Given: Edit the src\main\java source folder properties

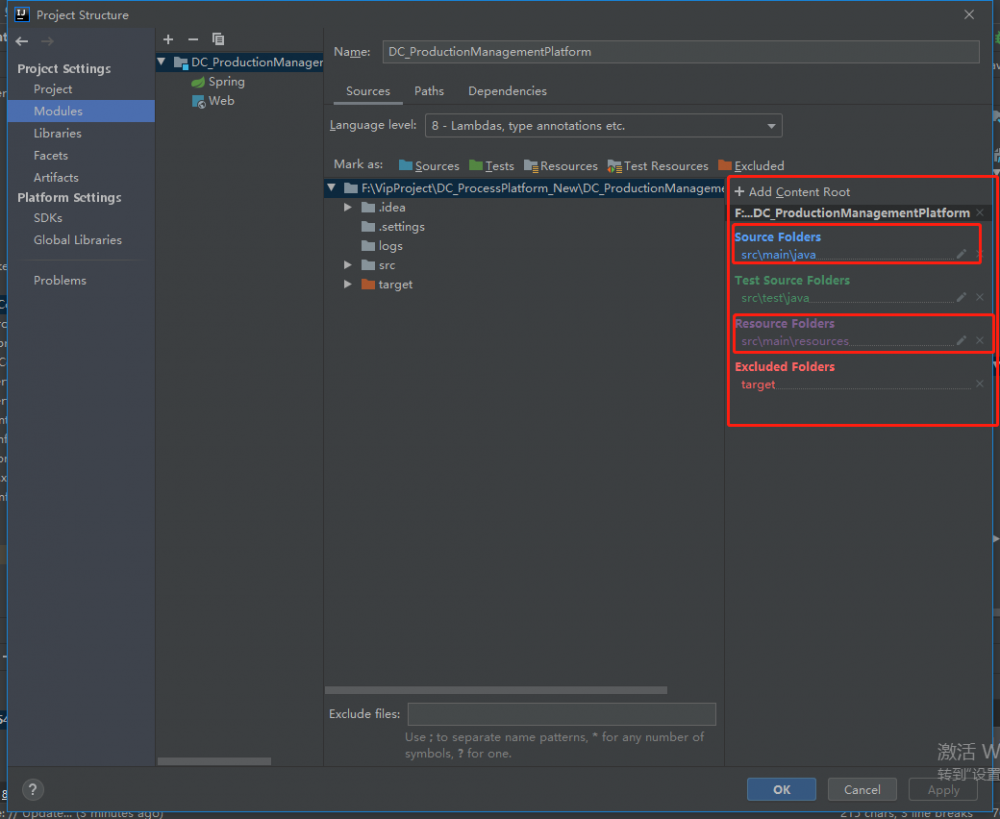Looking at the screenshot, I should 961,254.
